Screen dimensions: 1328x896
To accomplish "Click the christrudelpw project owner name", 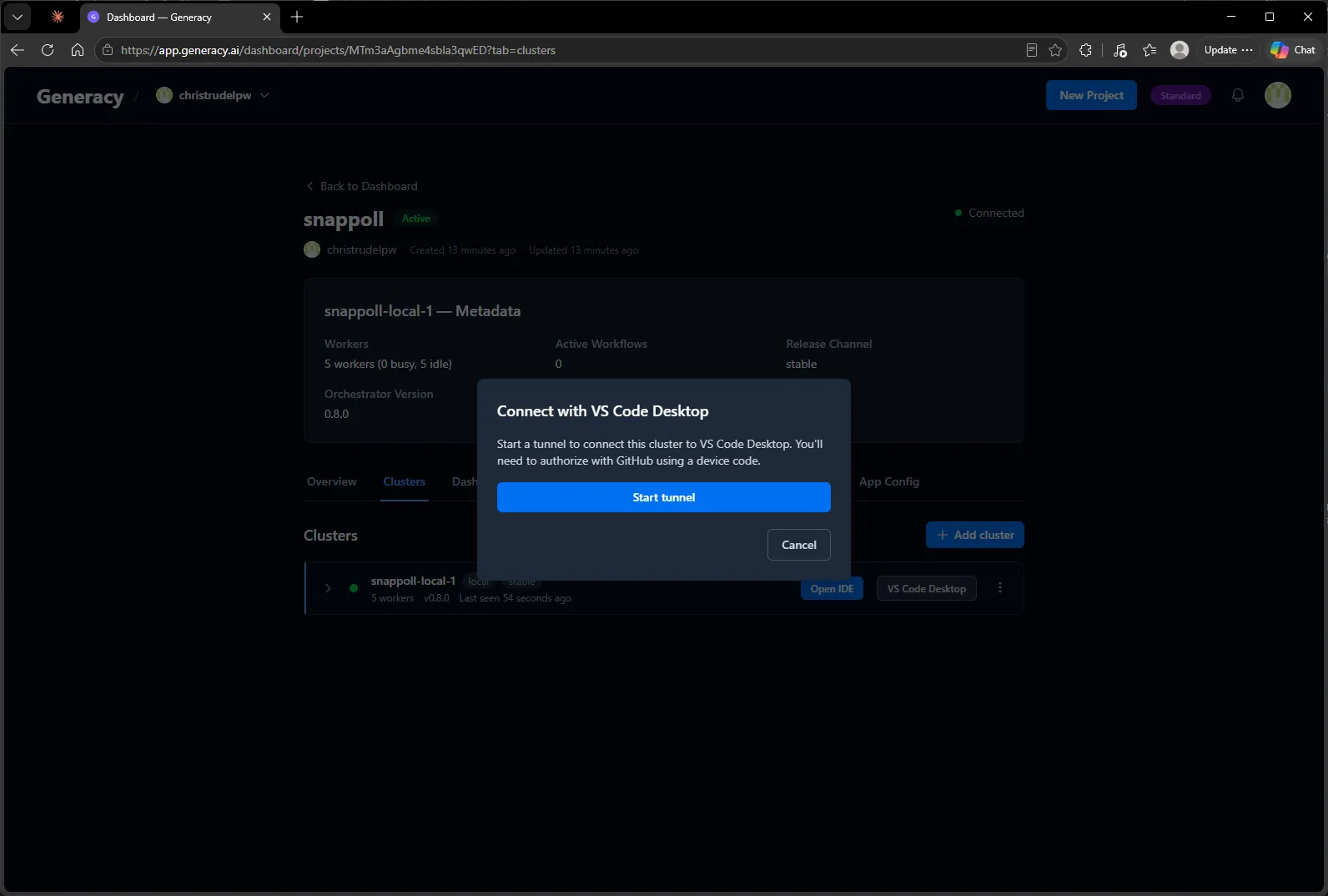I will [361, 249].
